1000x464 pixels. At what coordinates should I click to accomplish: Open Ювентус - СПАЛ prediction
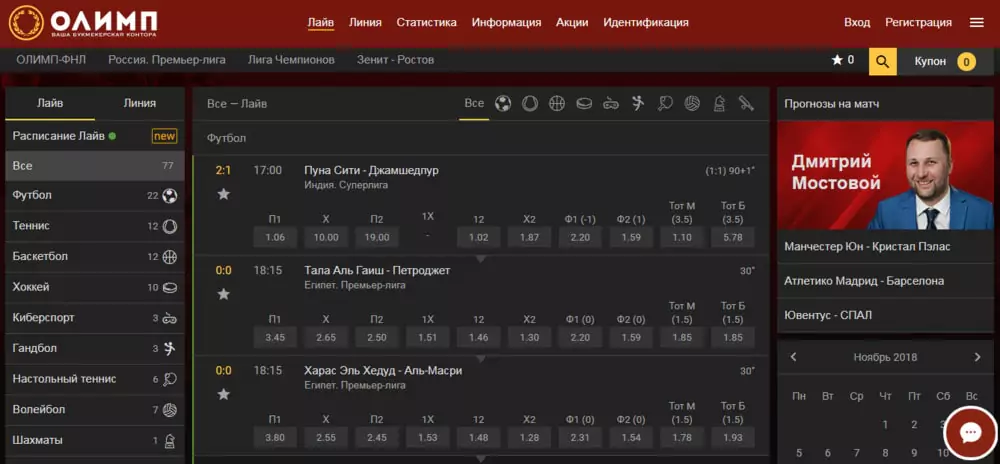pos(885,315)
